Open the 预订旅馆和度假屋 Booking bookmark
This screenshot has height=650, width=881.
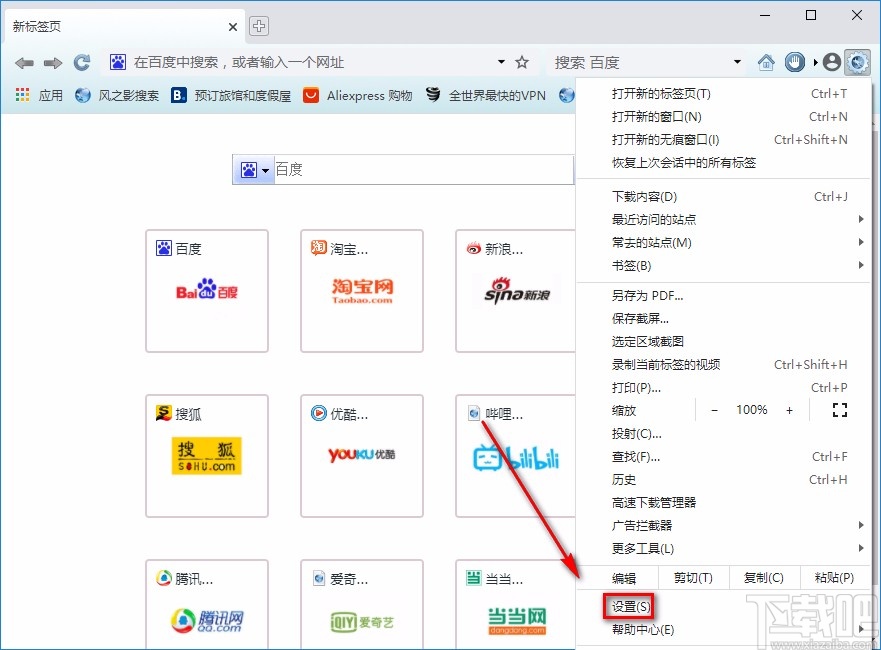coord(231,95)
